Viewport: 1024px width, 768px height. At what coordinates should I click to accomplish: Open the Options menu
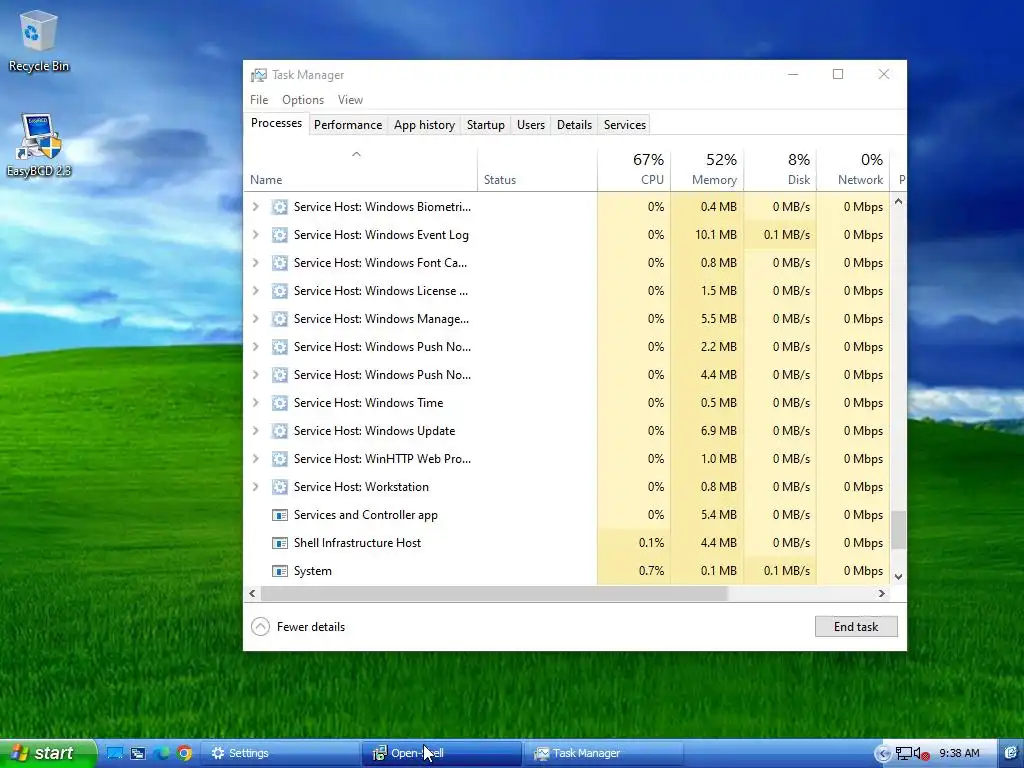click(303, 100)
